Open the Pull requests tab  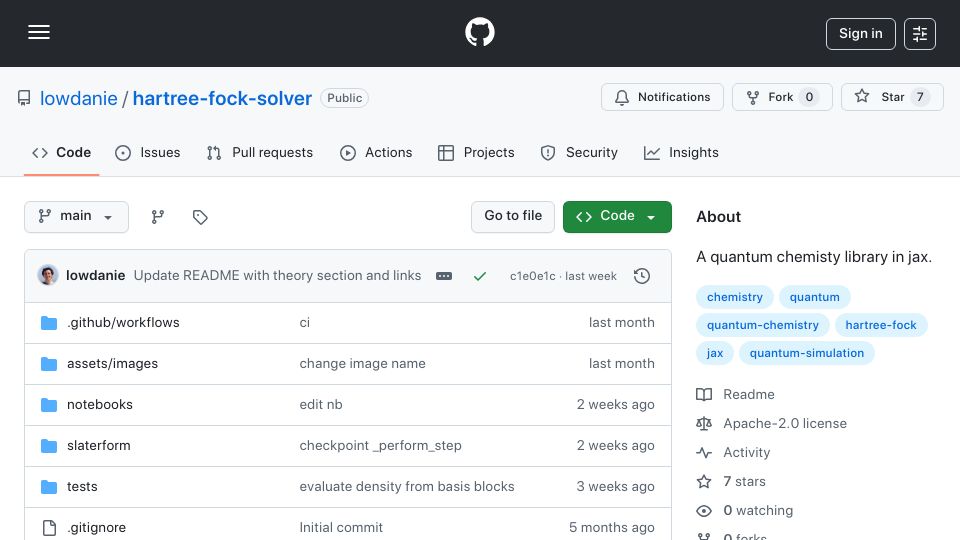[260, 152]
